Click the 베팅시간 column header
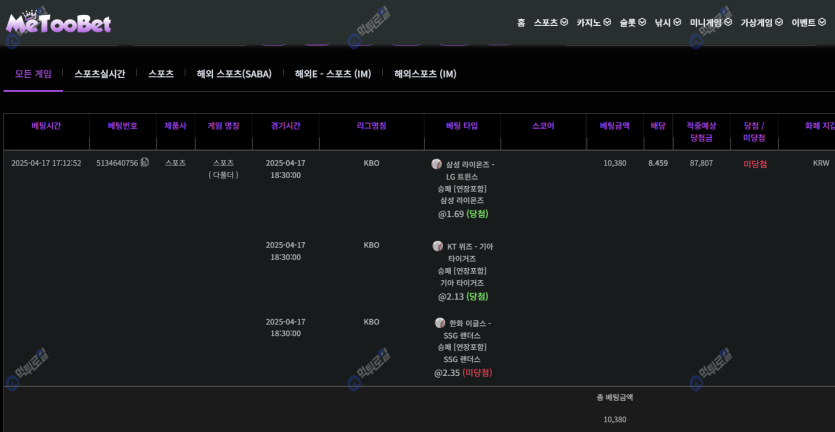835x432 pixels. [46, 126]
